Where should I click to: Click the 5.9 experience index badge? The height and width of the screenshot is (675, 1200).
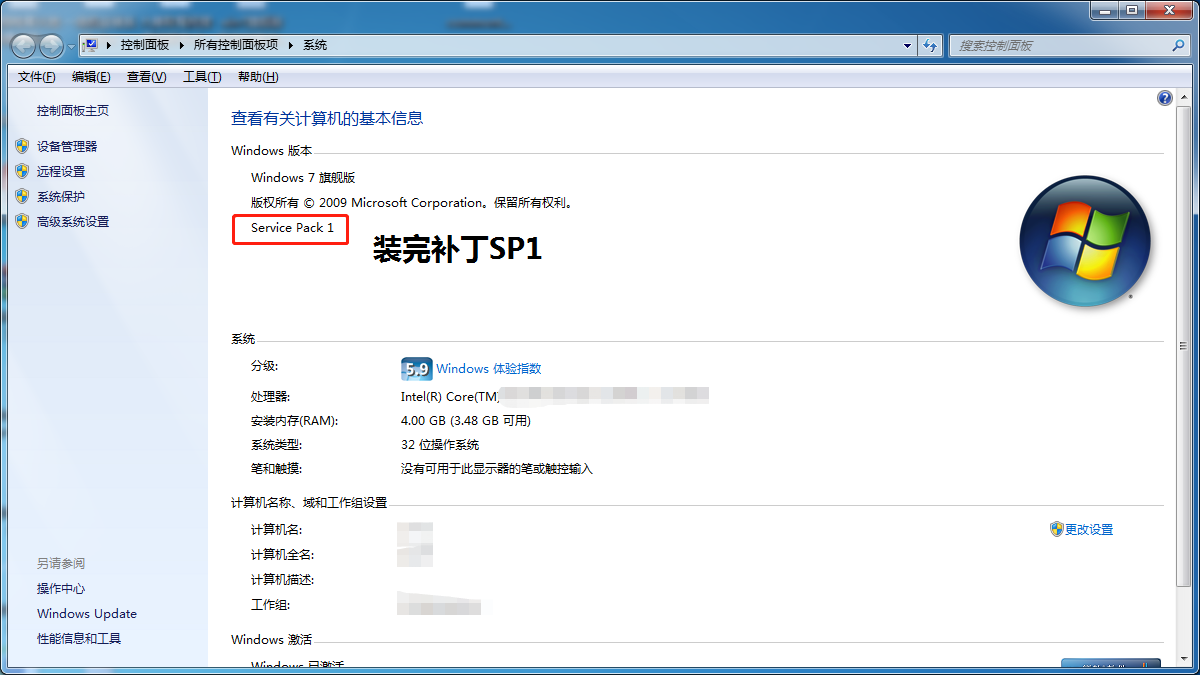pos(416,369)
